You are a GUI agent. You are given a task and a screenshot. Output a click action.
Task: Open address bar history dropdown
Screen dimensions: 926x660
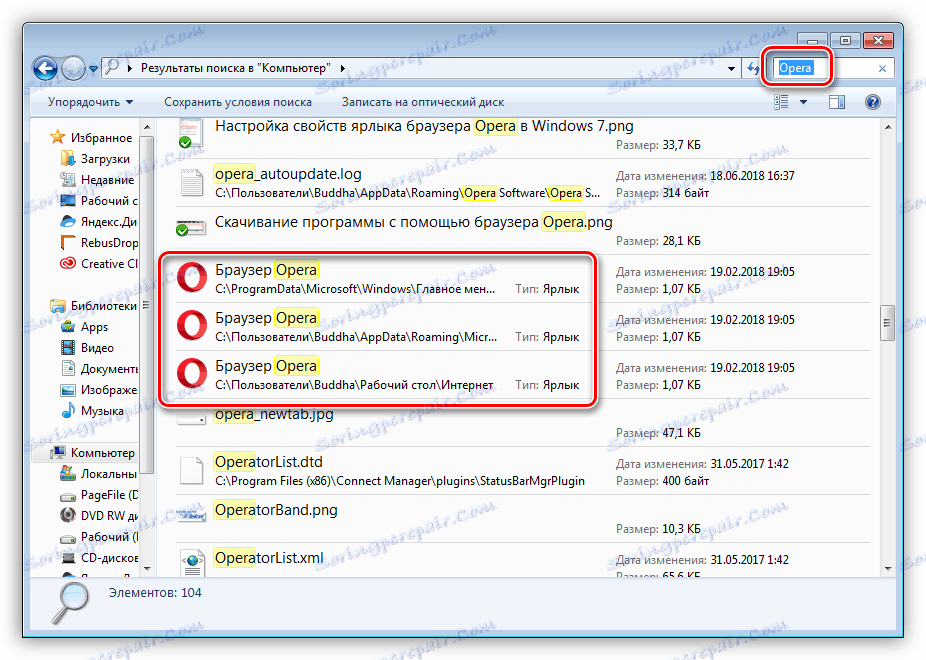pos(731,68)
